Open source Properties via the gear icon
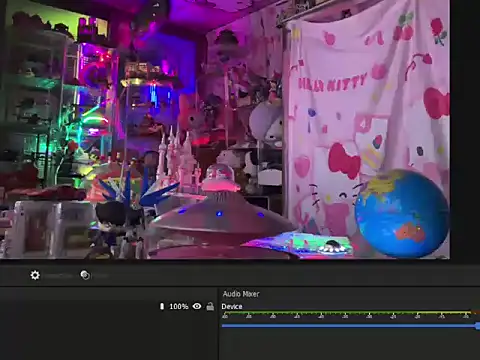 (x=35, y=275)
